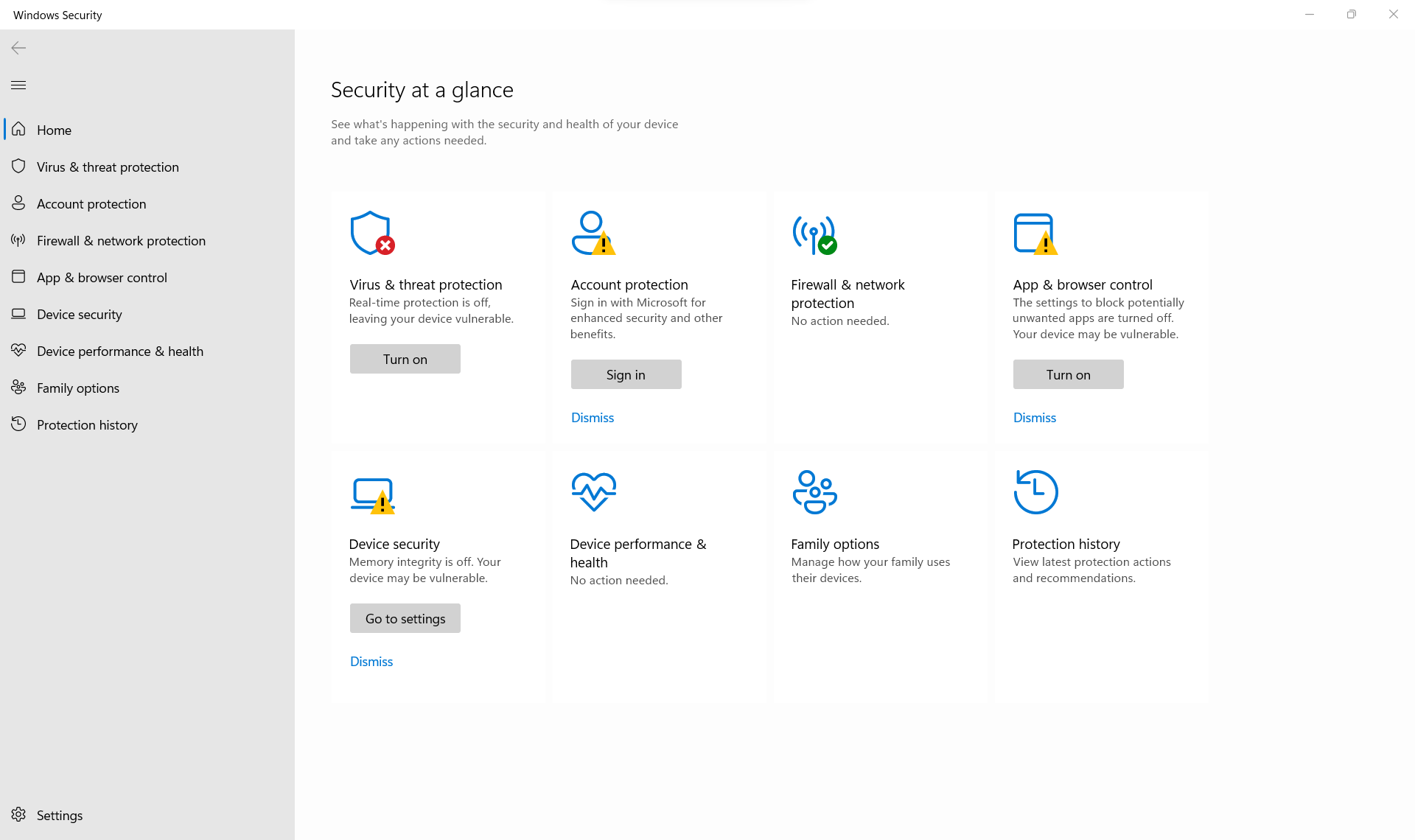
Task: Click the large shield with red X icon
Action: tap(372, 234)
